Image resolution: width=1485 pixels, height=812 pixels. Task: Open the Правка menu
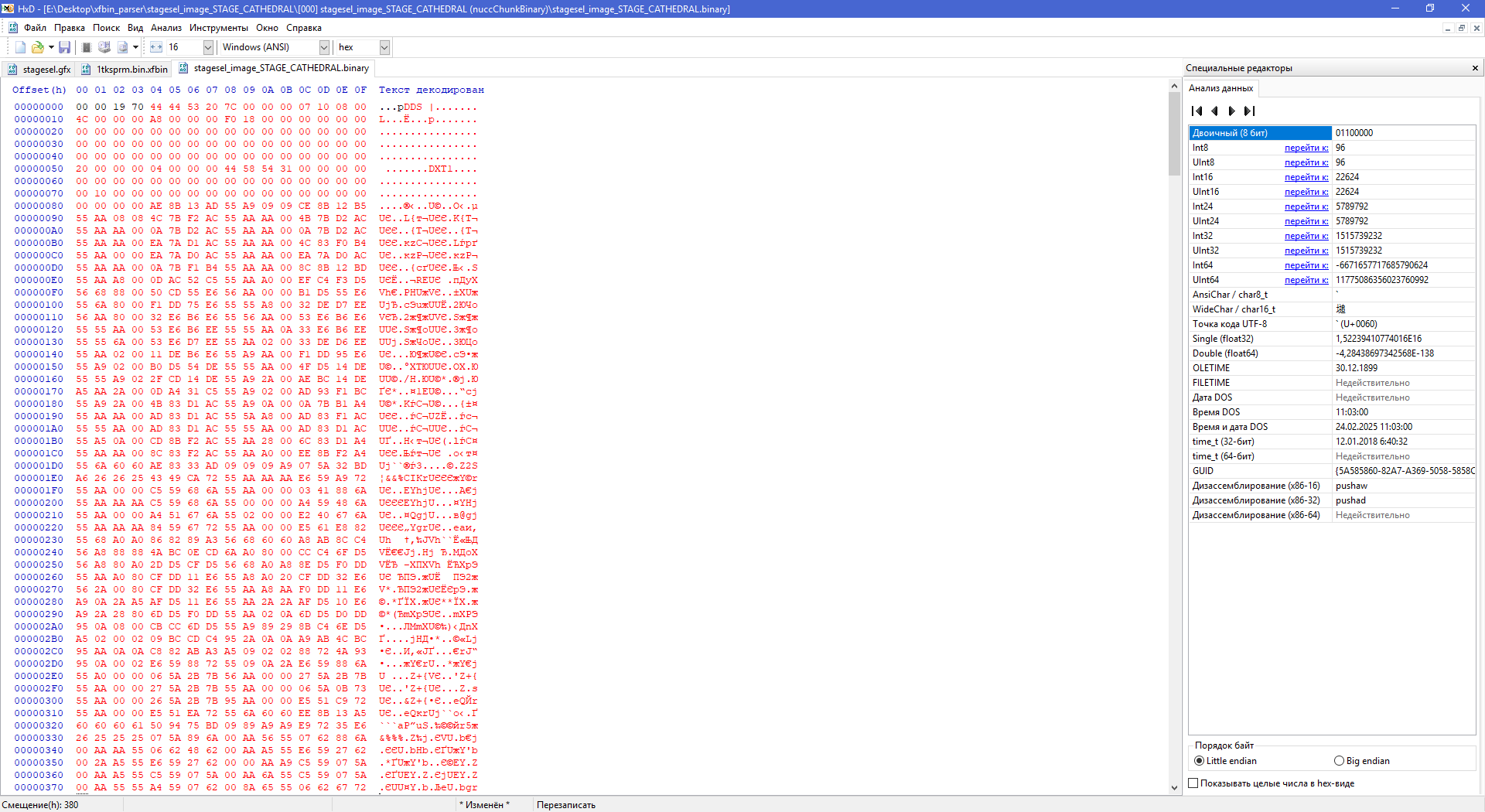click(70, 28)
